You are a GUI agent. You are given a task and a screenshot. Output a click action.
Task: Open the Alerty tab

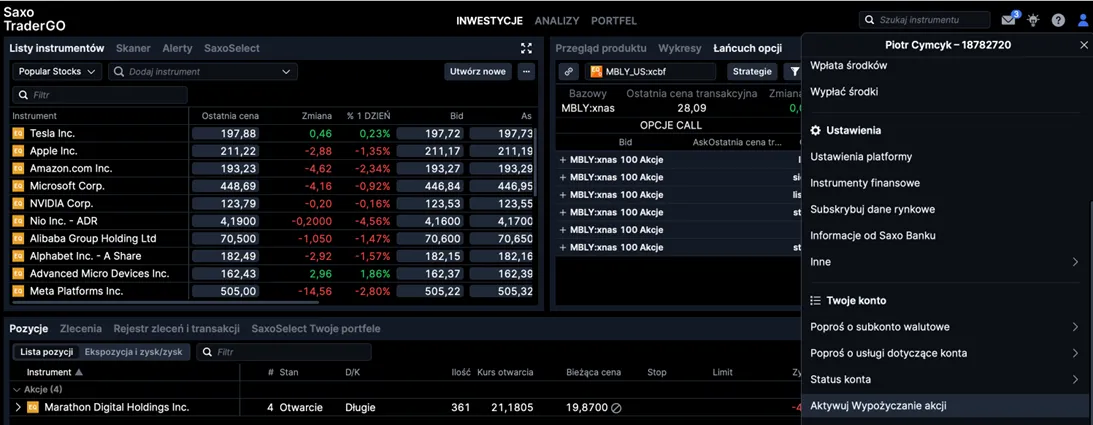(177, 48)
